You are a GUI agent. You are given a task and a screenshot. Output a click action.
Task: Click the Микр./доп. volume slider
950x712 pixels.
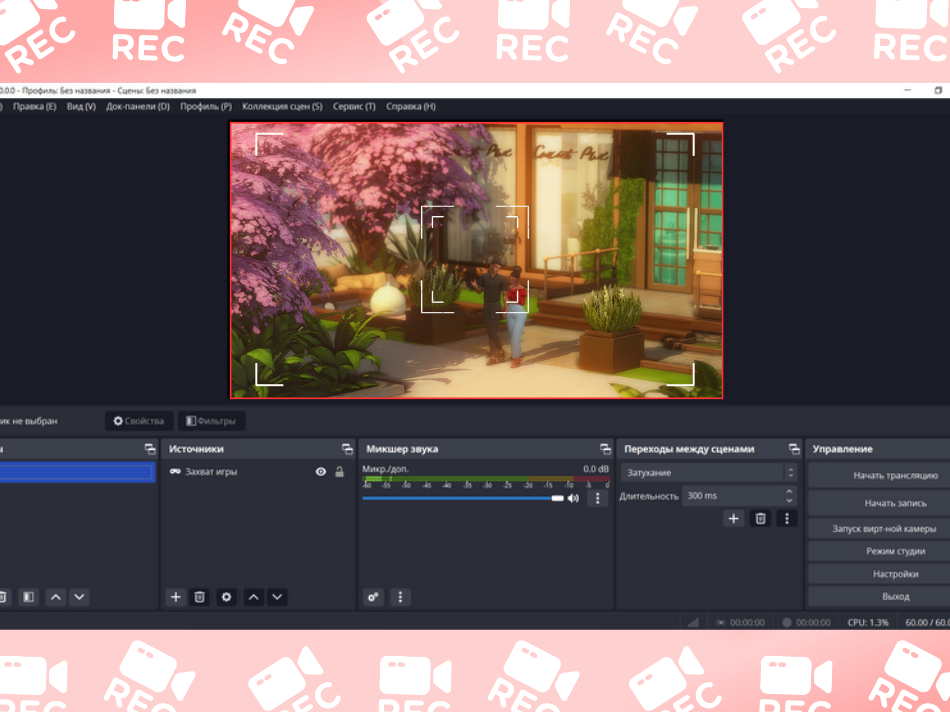pyautogui.click(x=460, y=498)
